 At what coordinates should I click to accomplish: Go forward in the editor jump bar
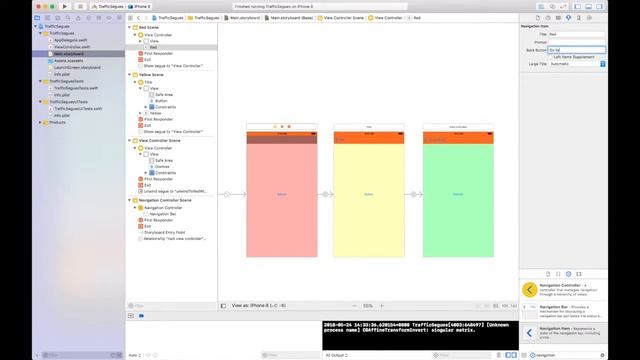[146, 18]
